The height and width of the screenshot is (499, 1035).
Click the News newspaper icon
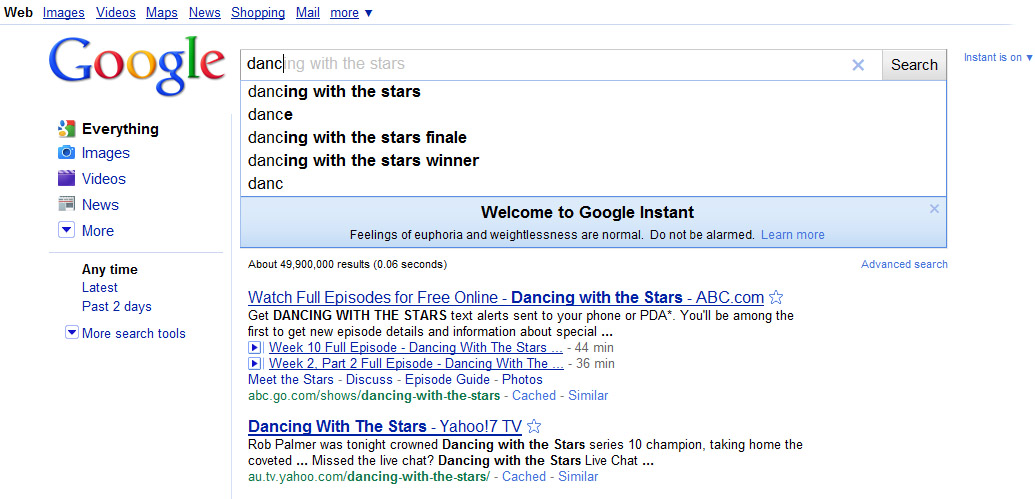[x=67, y=204]
